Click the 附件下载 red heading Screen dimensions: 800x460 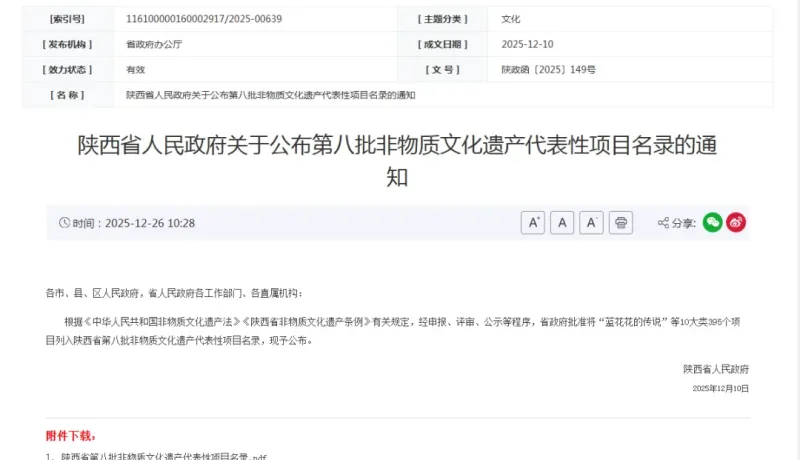[x=71, y=436]
